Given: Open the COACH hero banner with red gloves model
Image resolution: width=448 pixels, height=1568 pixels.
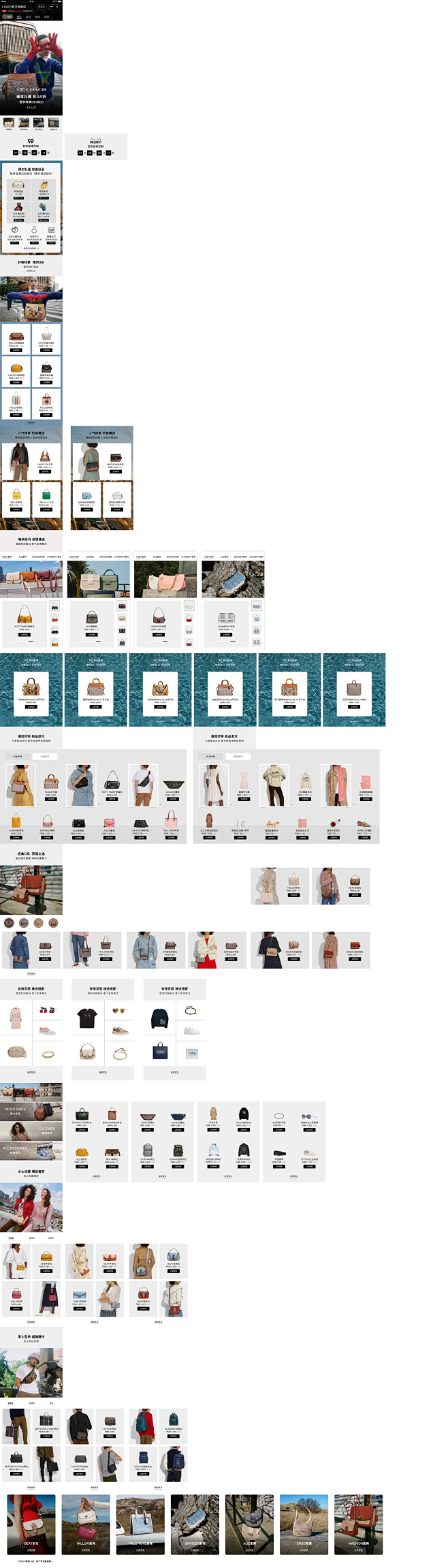Looking at the screenshot, I should click(31, 67).
